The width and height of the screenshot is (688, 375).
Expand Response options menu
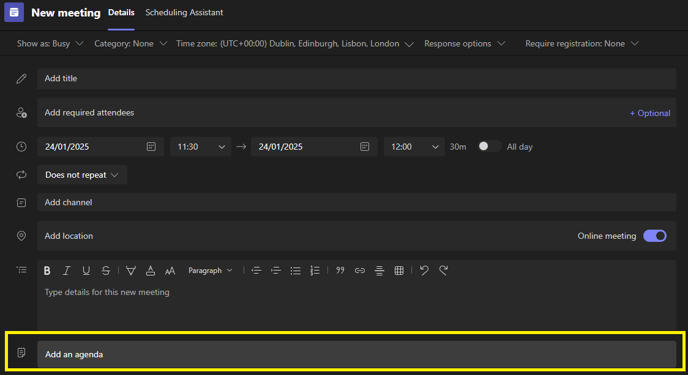(x=464, y=43)
